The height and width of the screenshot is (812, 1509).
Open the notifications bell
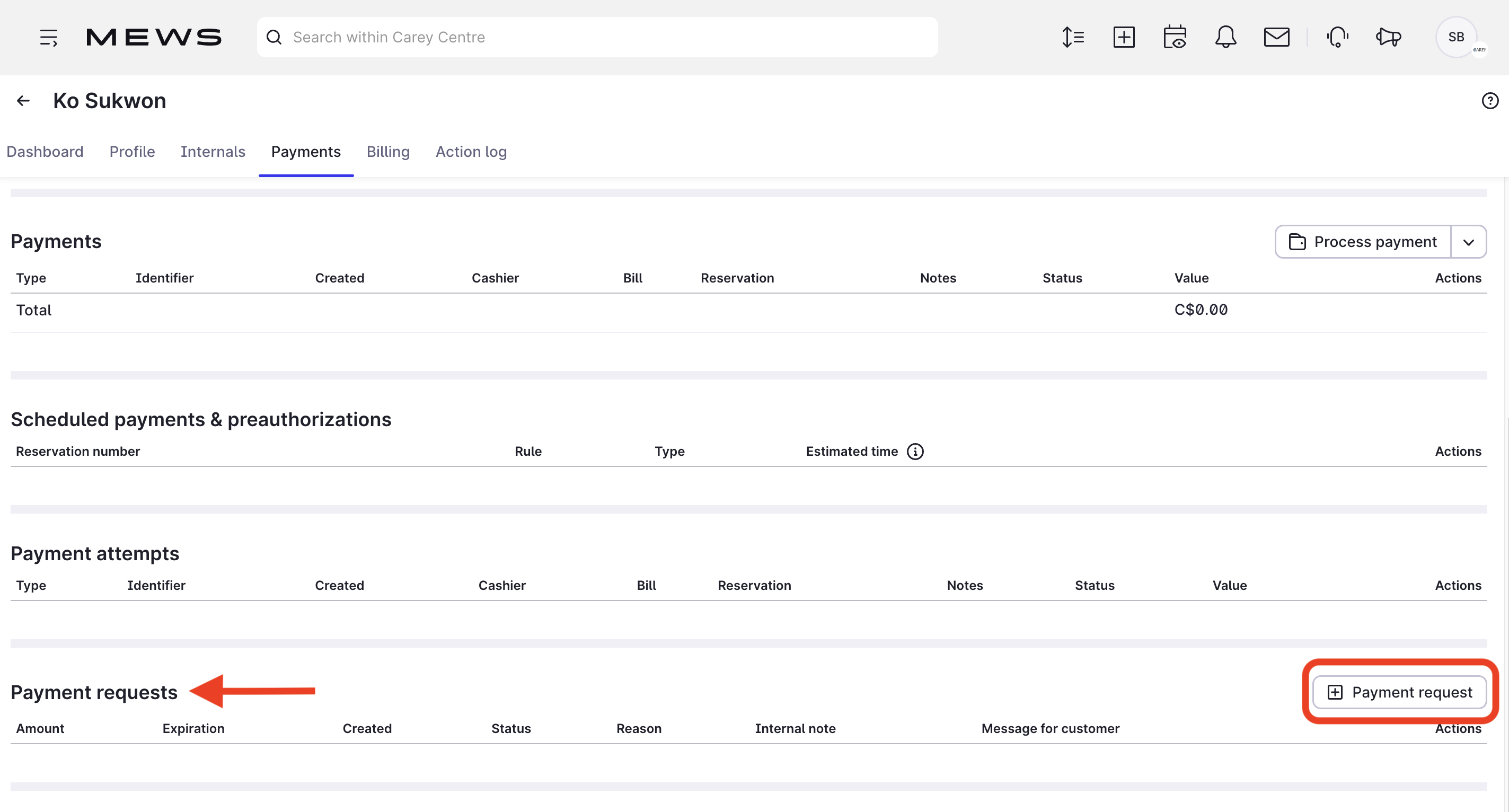coord(1225,38)
